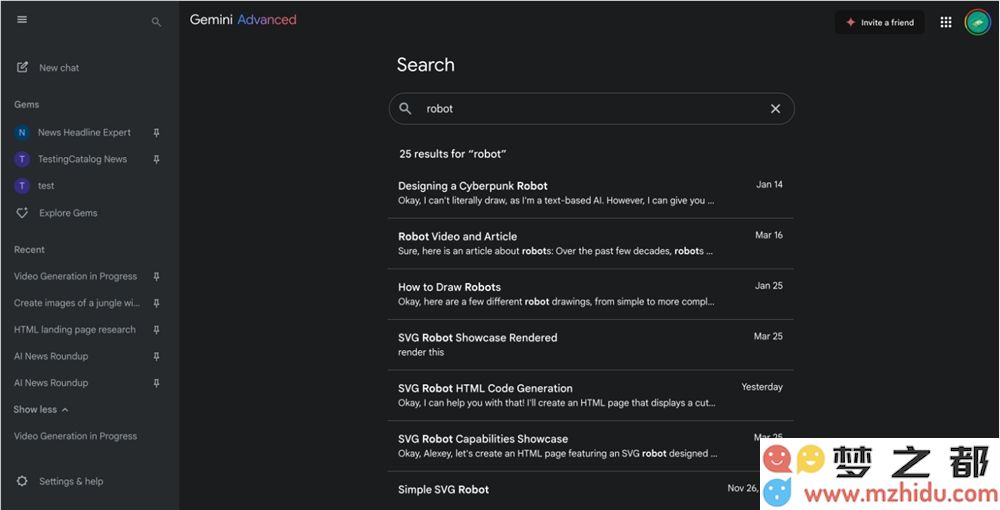Open the first AI News Roundup chat
Screen dimensions: 1000x510
coord(51,356)
